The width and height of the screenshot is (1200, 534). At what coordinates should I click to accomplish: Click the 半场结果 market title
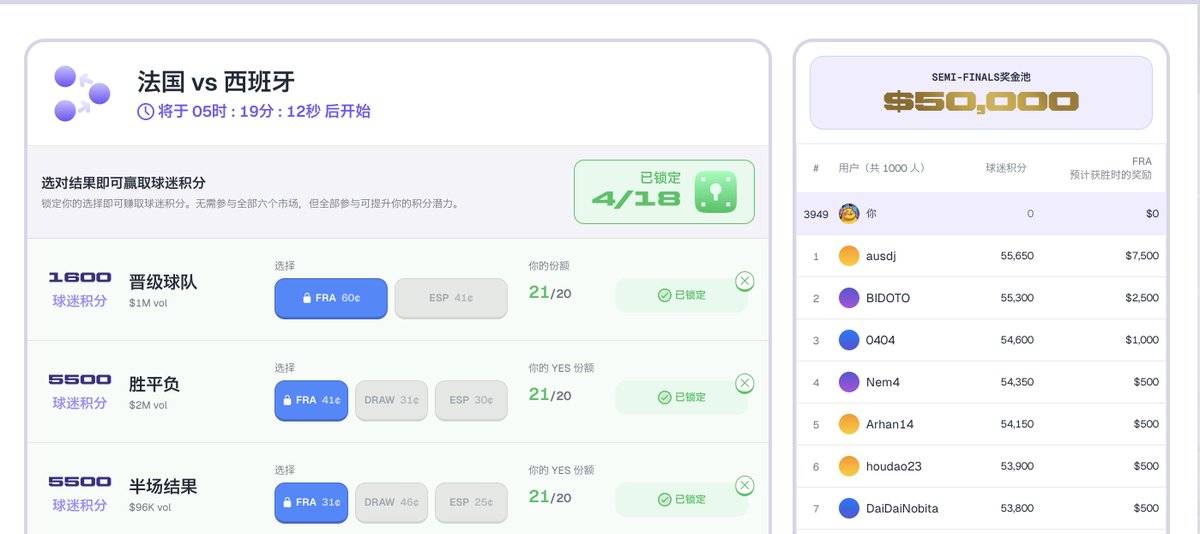[163, 486]
